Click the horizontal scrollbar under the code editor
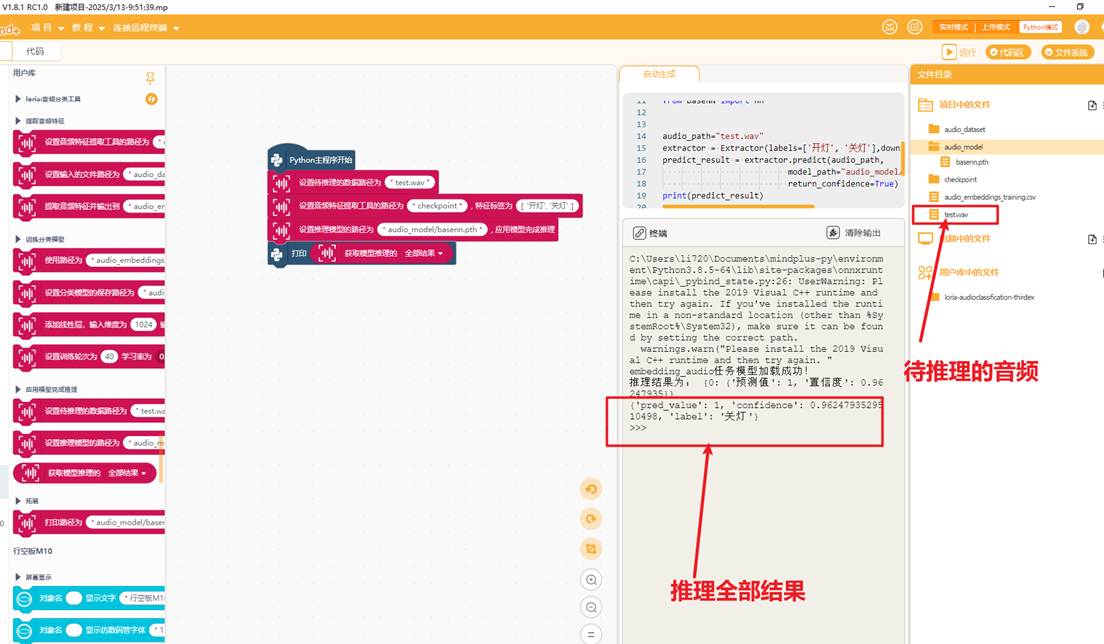 click(x=739, y=206)
